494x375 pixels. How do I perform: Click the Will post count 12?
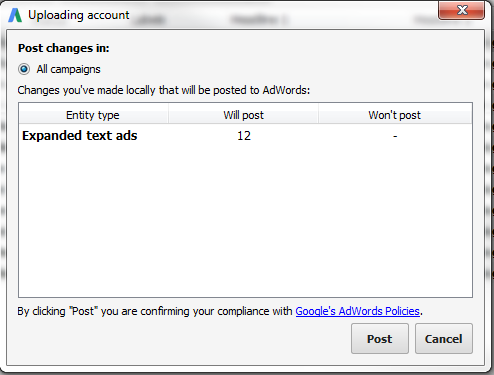(x=244, y=136)
